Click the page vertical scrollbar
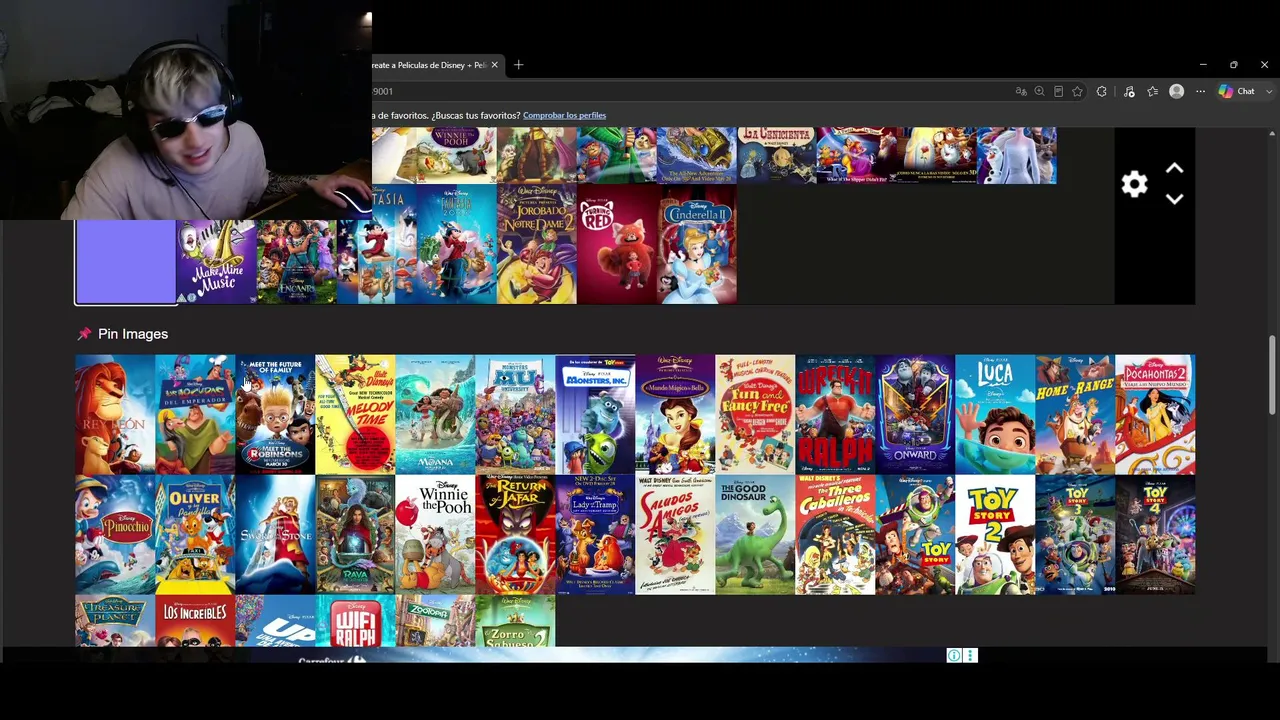This screenshot has width=1280, height=720. pos(1272,375)
